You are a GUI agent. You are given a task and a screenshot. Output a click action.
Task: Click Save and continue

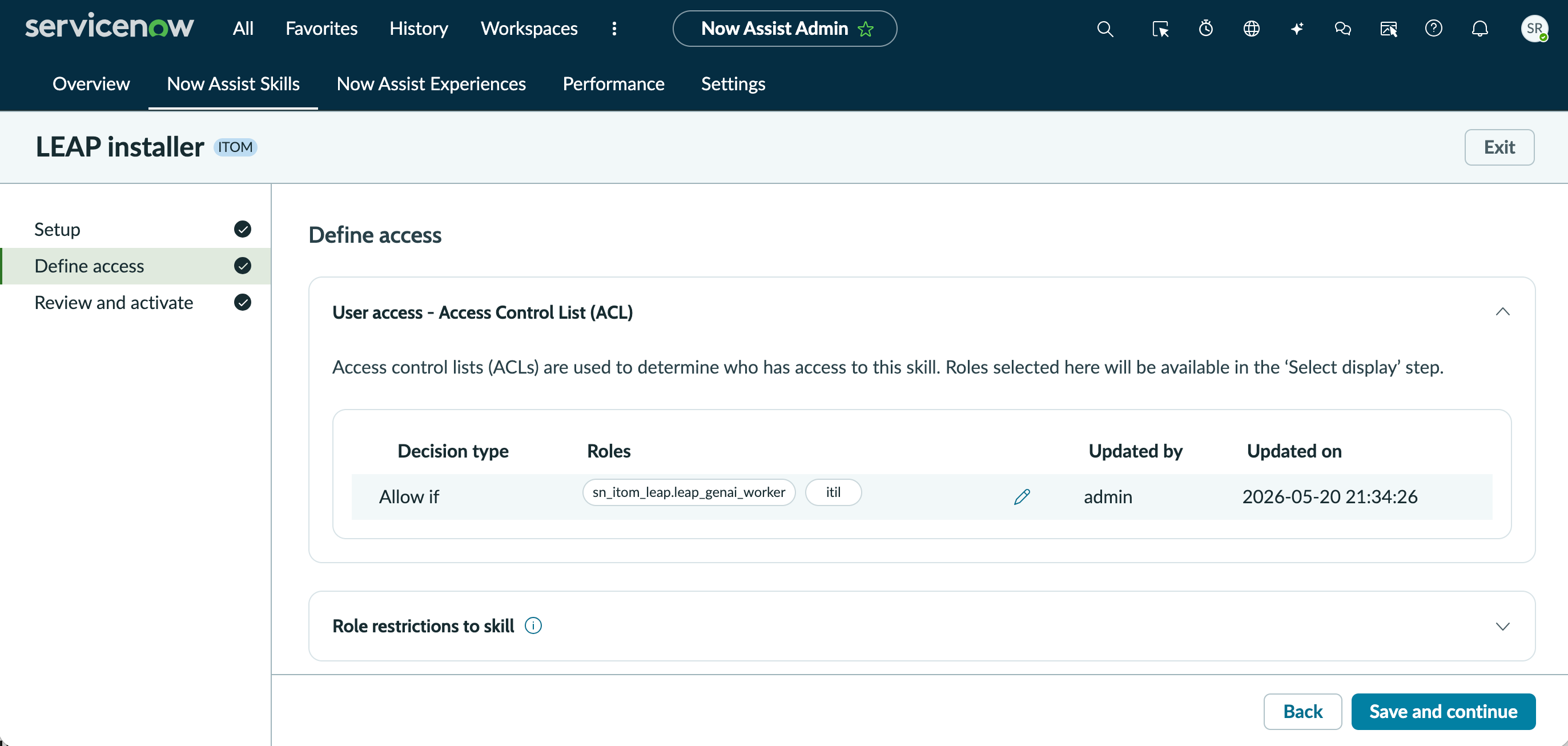click(x=1442, y=711)
